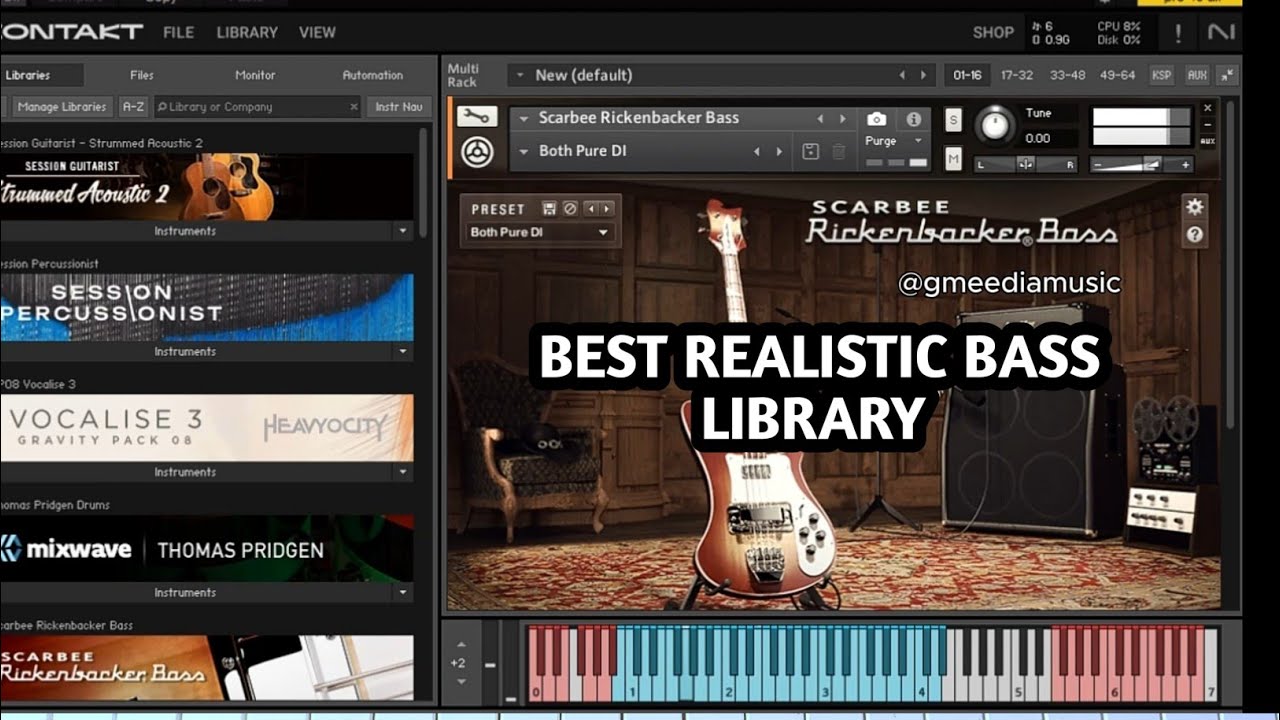1280x720 pixels.
Task: Open the SHOP link
Action: click(x=993, y=32)
